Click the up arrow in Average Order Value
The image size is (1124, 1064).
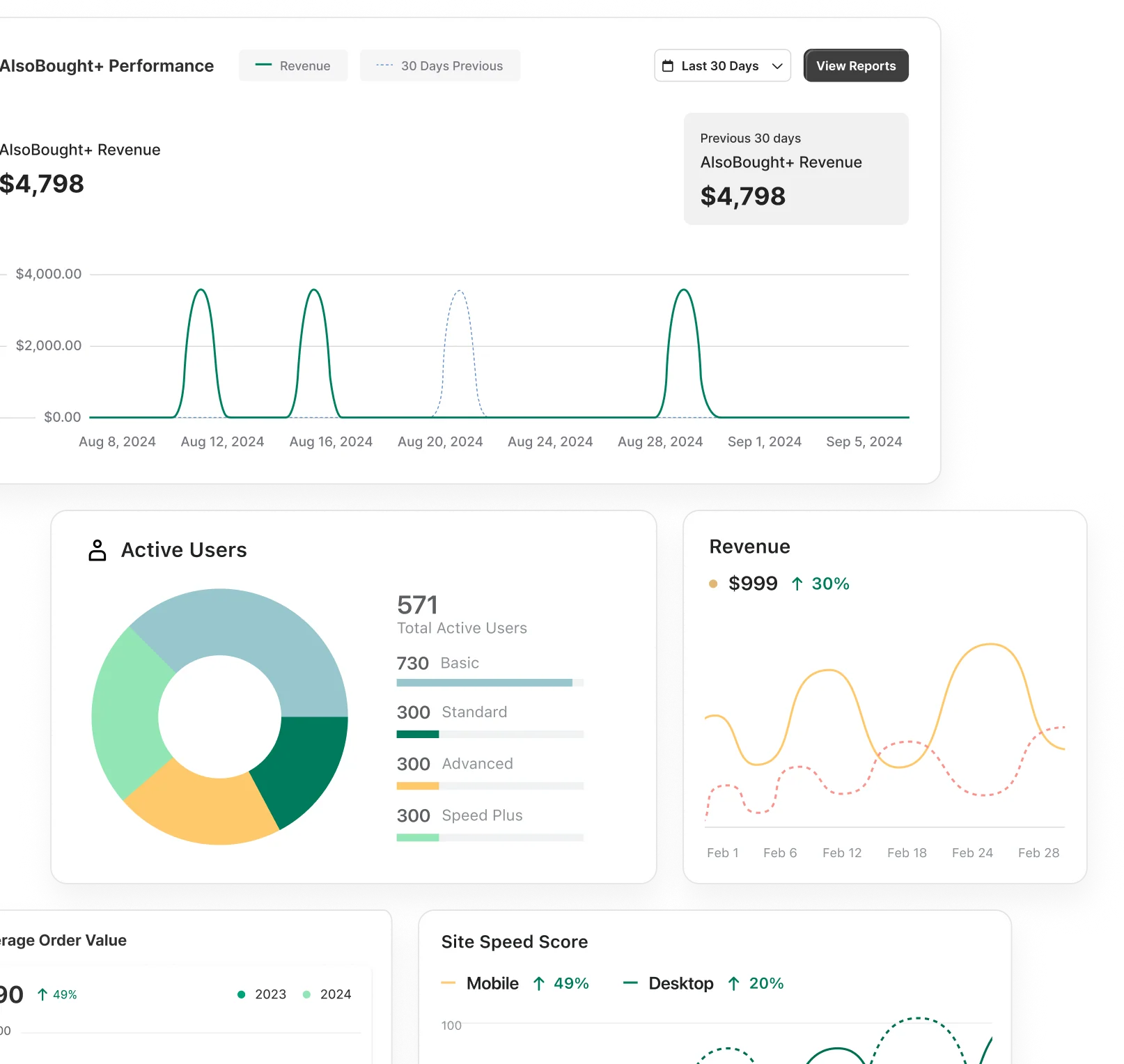(42, 994)
